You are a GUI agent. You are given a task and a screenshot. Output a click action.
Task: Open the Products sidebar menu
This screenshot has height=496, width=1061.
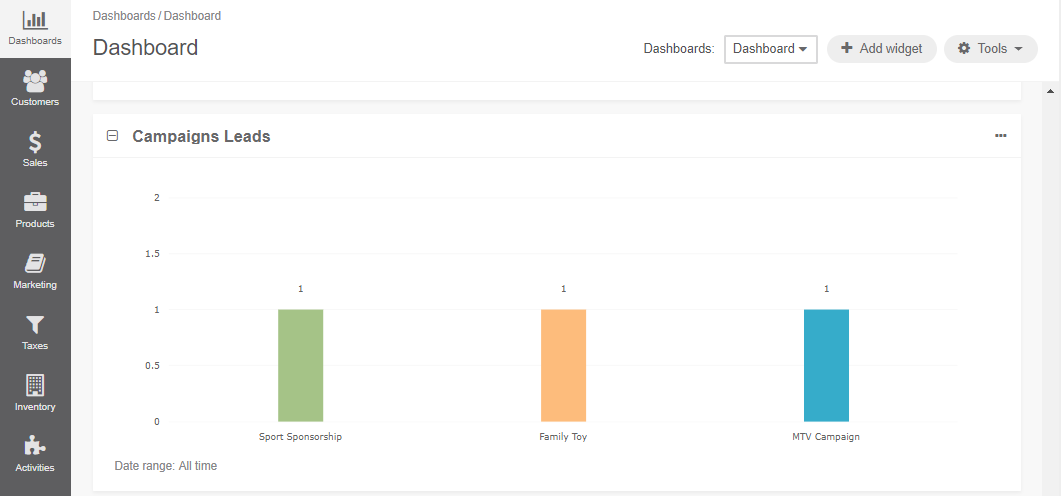(35, 210)
